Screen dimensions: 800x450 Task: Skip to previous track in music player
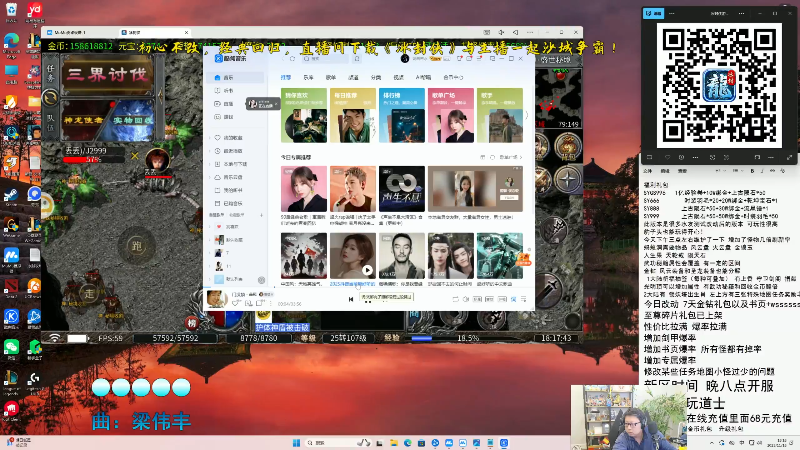351,299
